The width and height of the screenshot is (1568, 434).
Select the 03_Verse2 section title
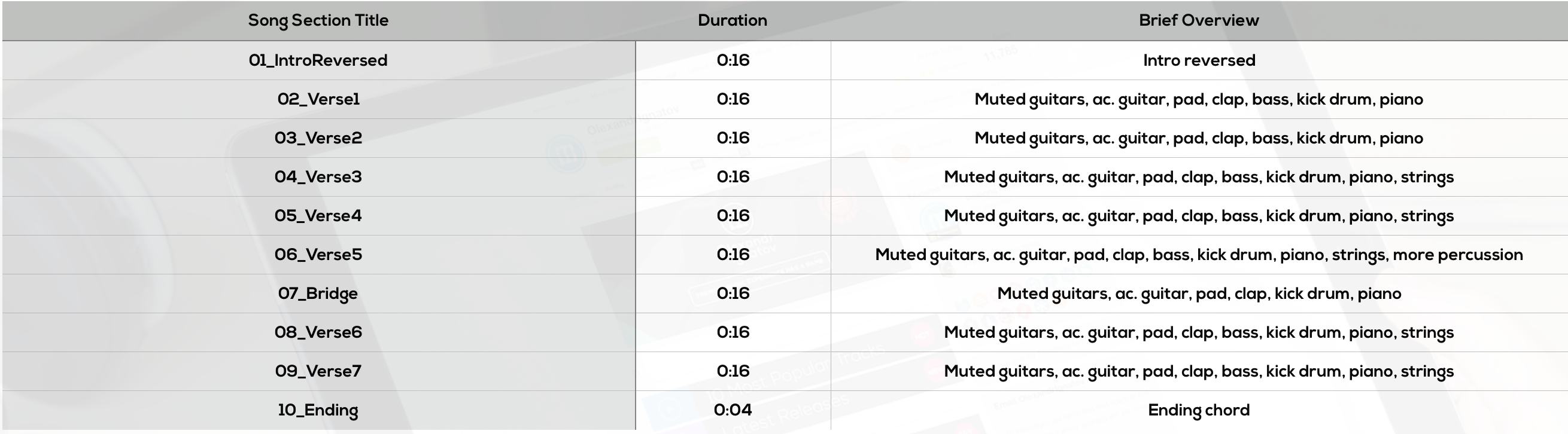318,138
